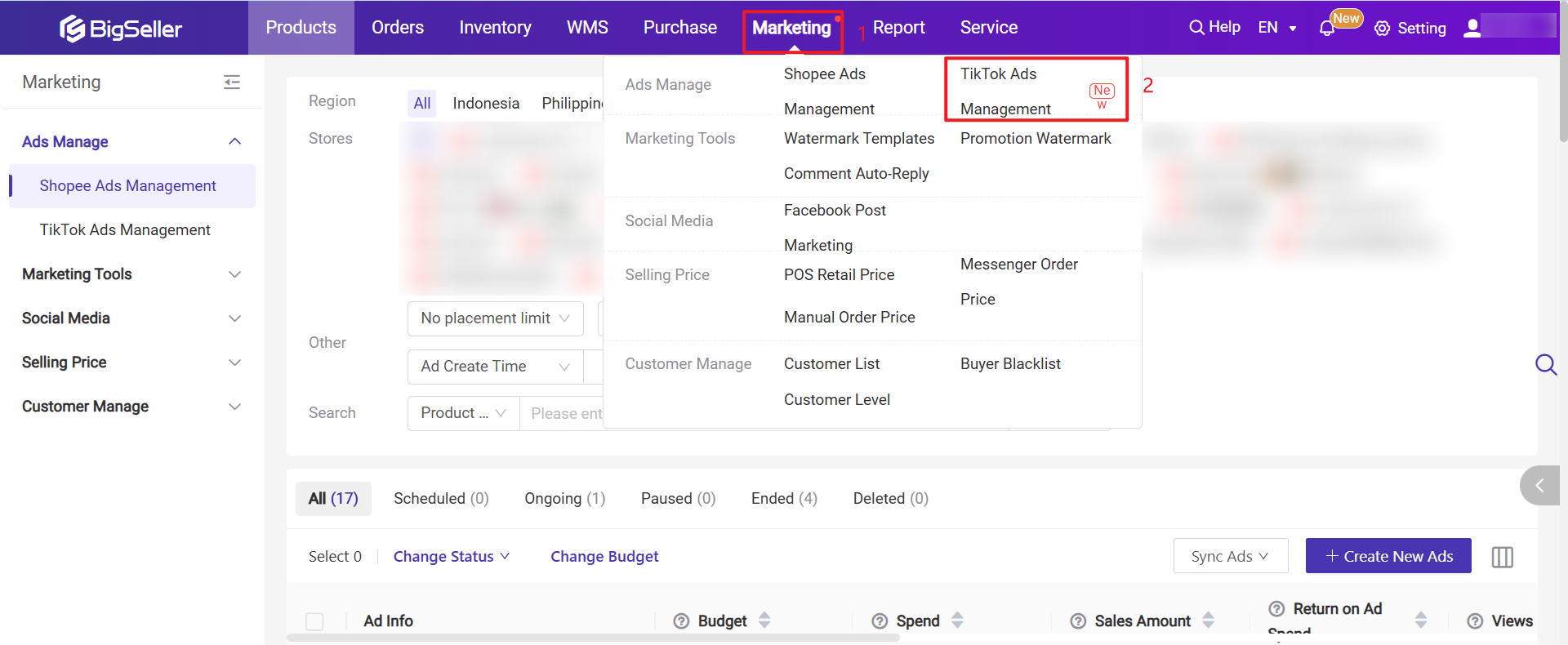Open the Products top menu
The width and height of the screenshot is (1568, 645).
(x=301, y=28)
